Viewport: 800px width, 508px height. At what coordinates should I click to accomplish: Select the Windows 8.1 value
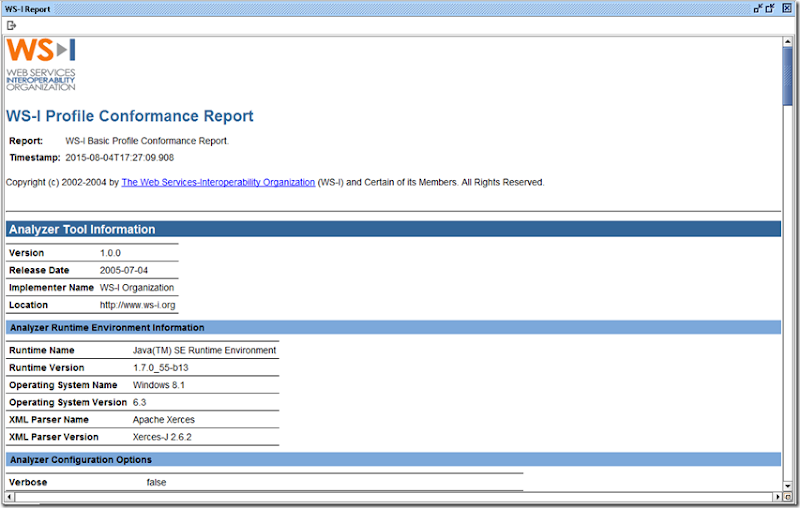pyautogui.click(x=159, y=385)
